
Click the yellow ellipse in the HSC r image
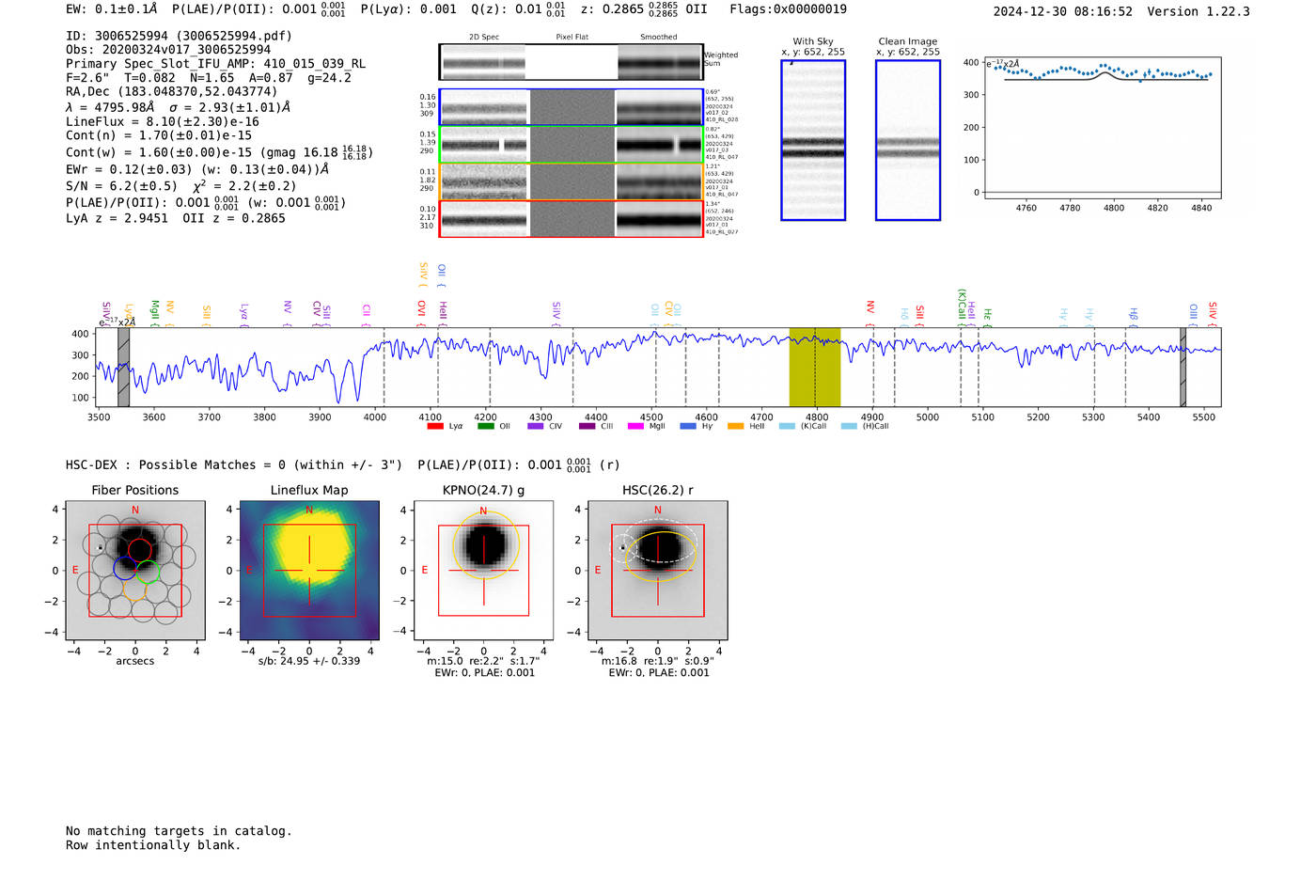(x=662, y=556)
